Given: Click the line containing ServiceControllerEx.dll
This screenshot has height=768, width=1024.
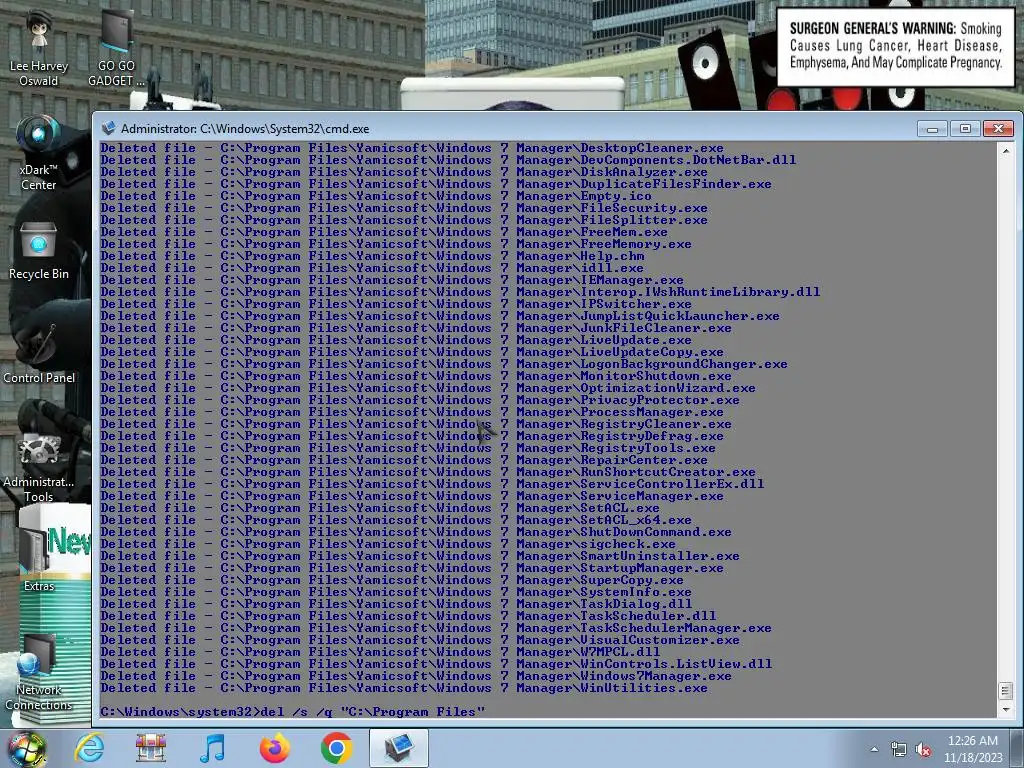Looking at the screenshot, I should (432, 484).
